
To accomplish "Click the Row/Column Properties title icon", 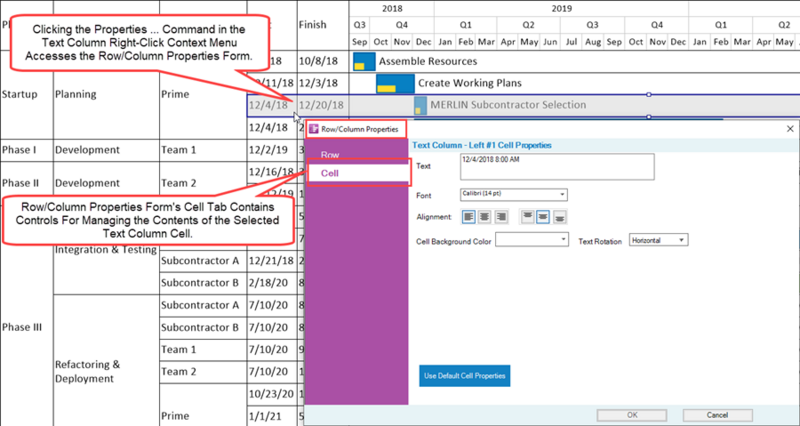I will [314, 129].
